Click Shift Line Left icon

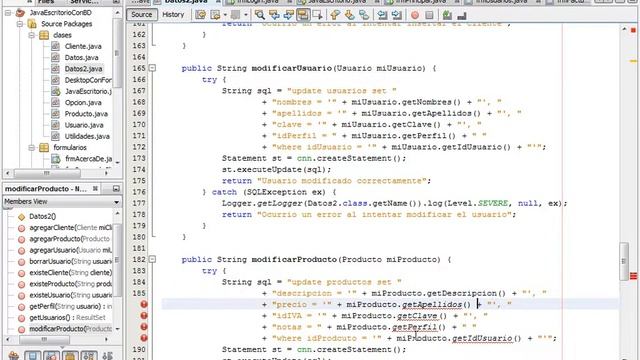pos(382,15)
